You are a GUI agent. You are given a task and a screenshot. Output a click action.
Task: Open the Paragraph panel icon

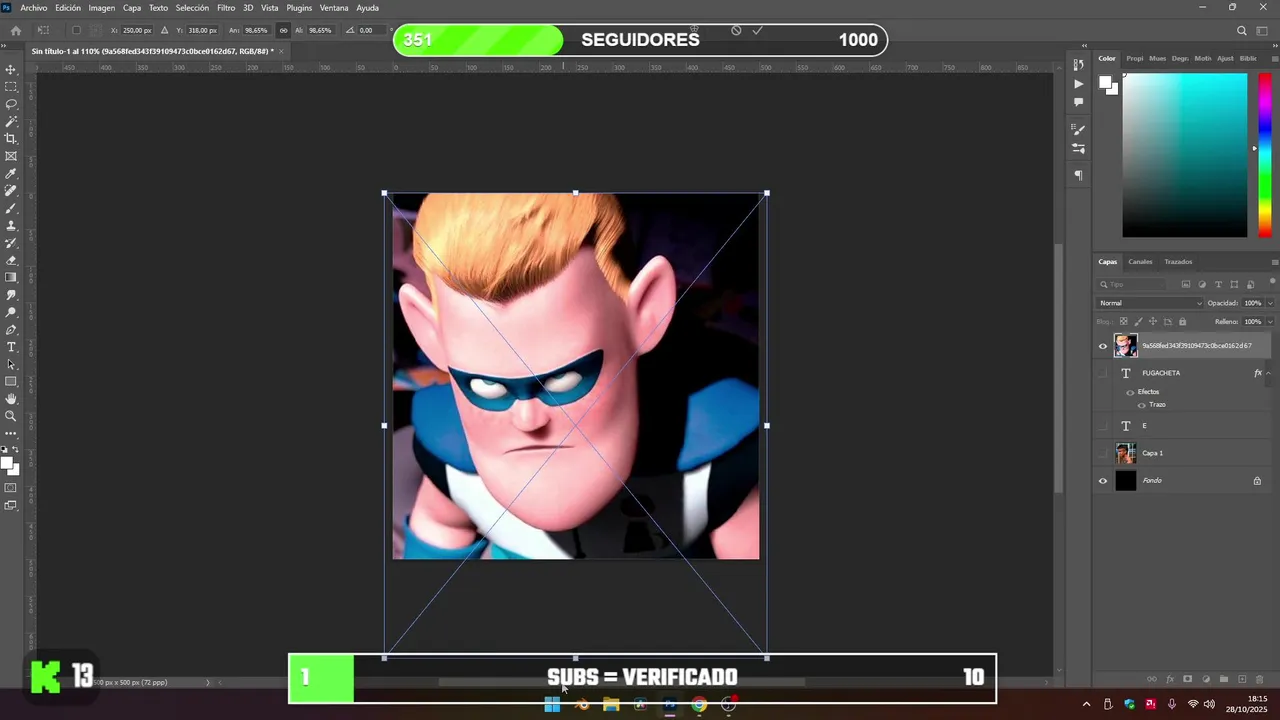click(1078, 175)
